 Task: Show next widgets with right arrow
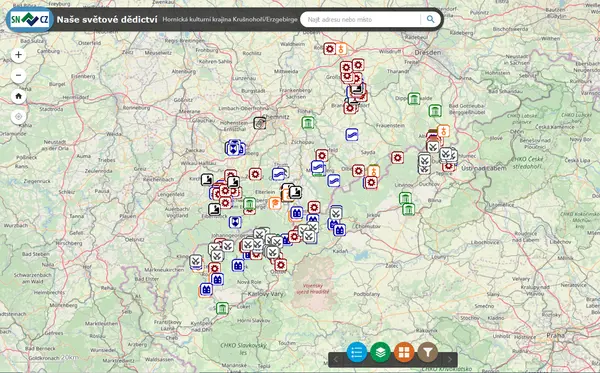click(x=450, y=359)
